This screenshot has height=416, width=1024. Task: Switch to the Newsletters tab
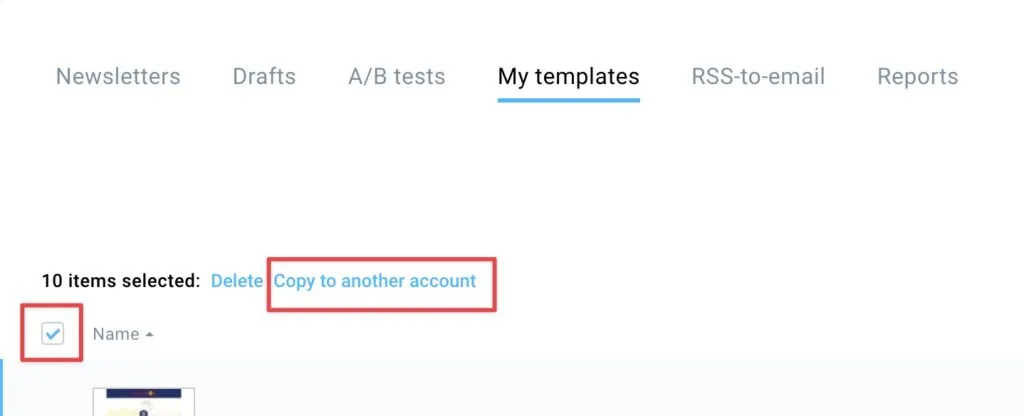click(118, 76)
